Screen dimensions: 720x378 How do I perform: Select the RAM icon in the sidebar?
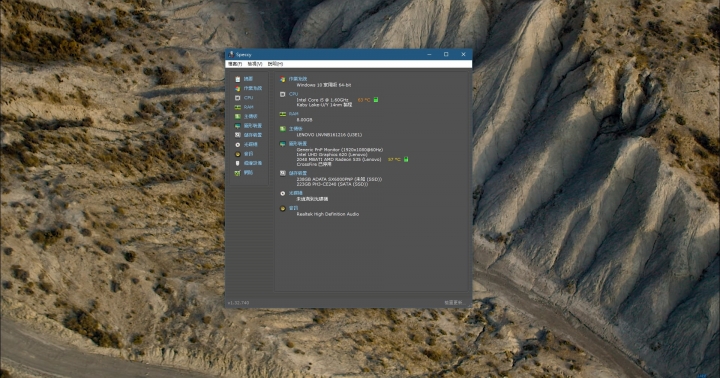coord(237,107)
